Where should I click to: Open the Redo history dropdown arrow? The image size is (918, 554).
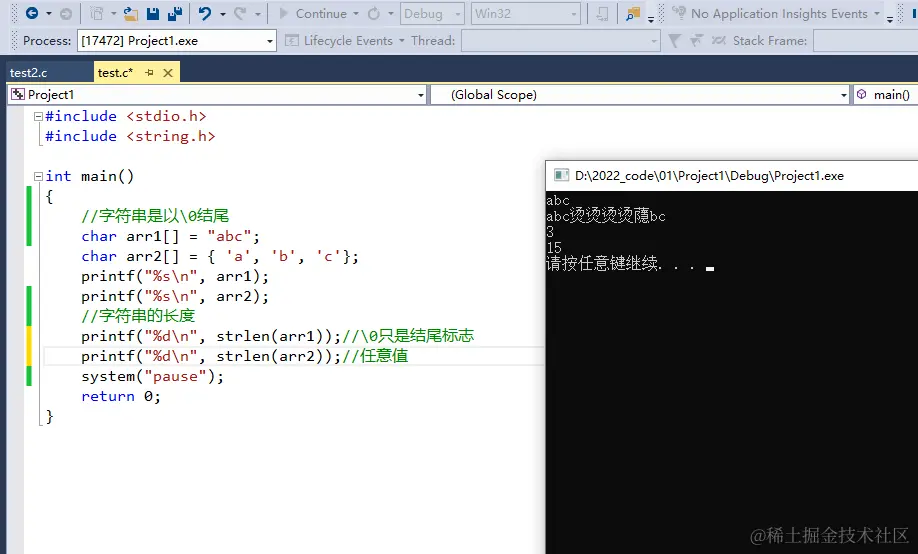click(x=258, y=14)
